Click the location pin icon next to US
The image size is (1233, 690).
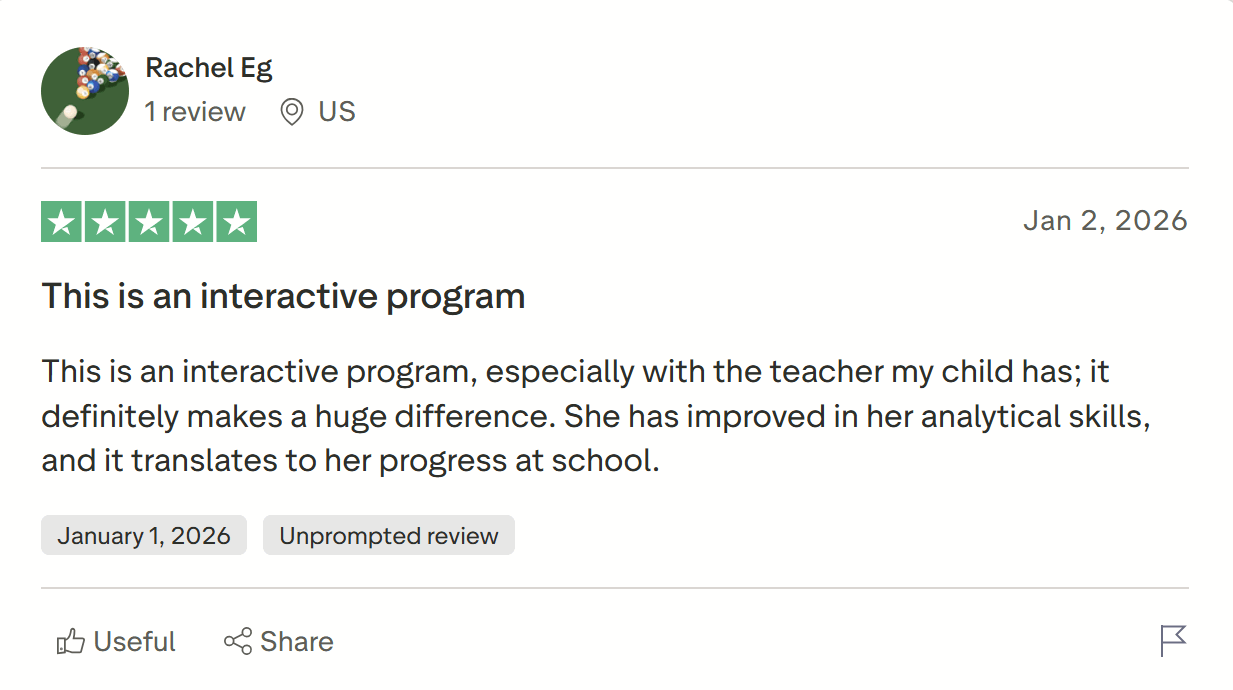(291, 111)
